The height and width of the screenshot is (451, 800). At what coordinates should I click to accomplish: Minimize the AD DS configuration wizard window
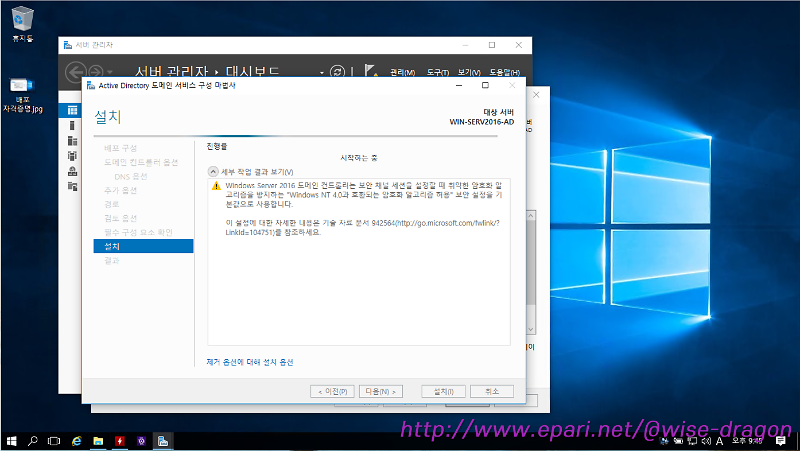coord(459,85)
